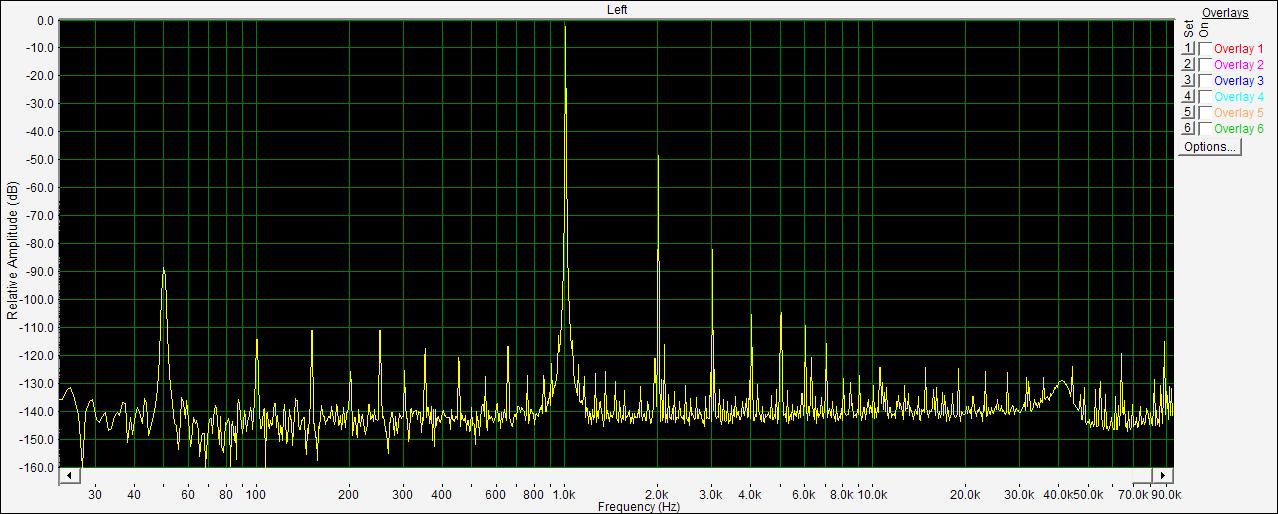Click the green Overlay 6 label

point(1238,129)
